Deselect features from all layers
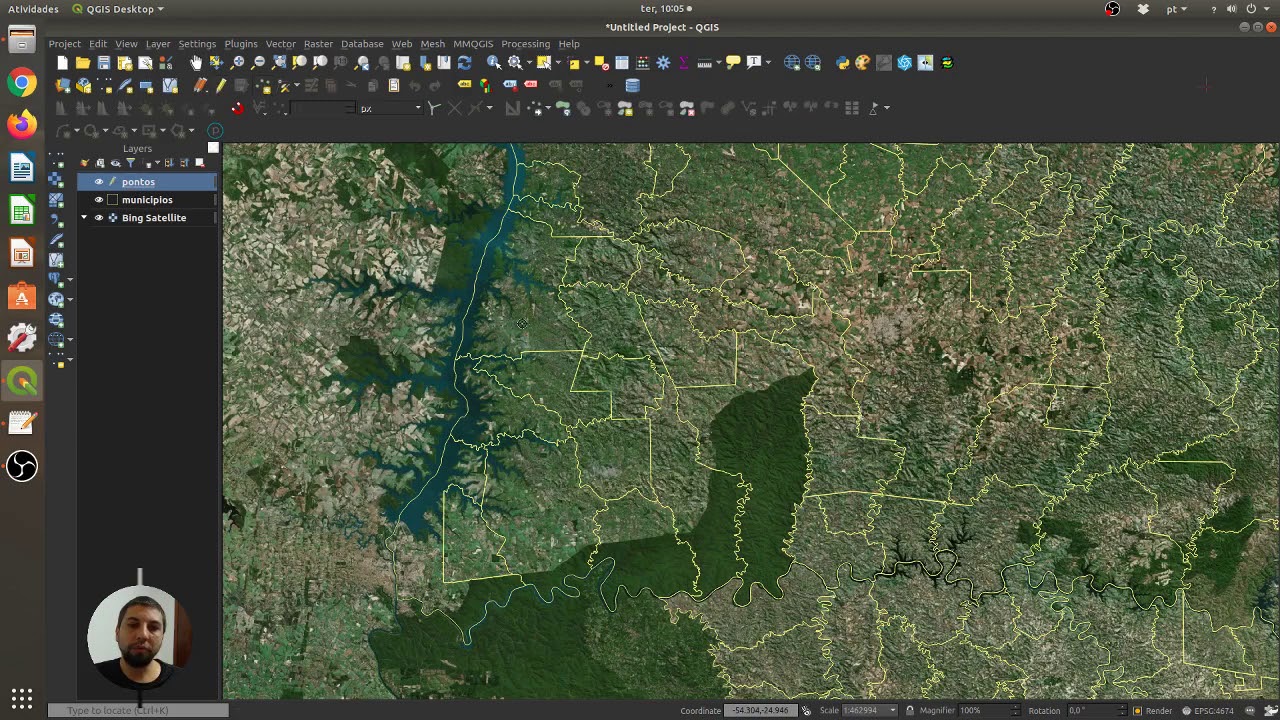 click(x=602, y=62)
